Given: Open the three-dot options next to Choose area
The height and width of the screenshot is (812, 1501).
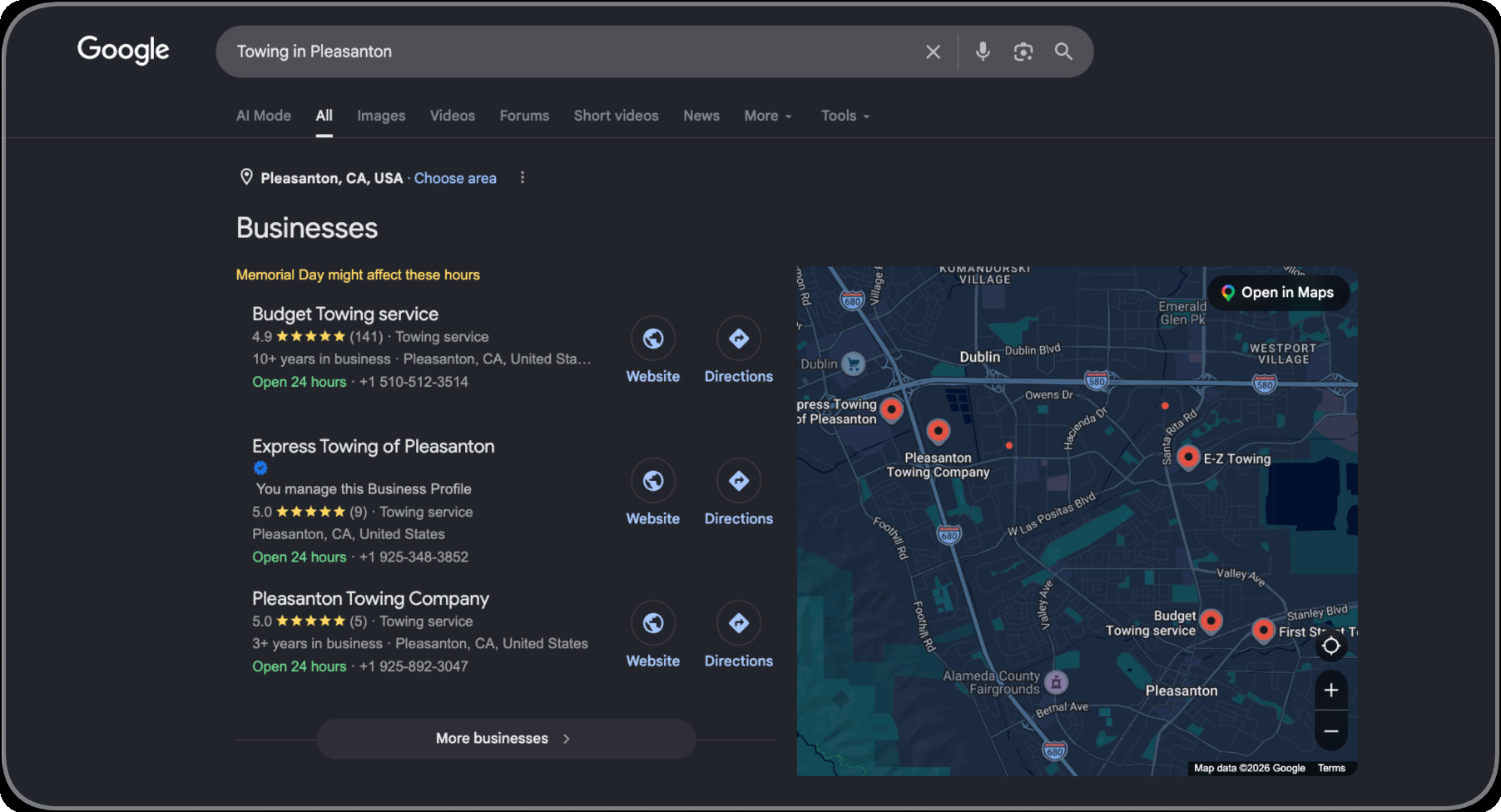Looking at the screenshot, I should click(x=523, y=177).
